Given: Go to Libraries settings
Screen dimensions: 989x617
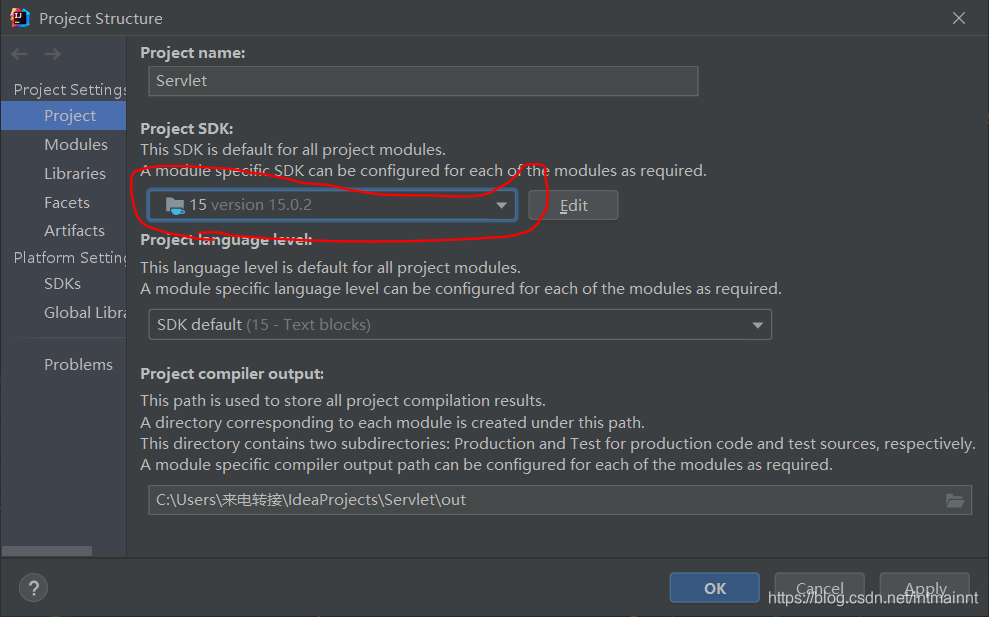Looking at the screenshot, I should click(74, 173).
